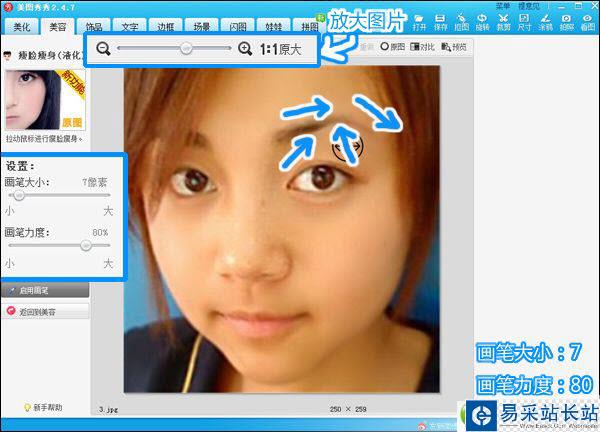Click the 提意见 feedback link
Screen dimensions: 600x432
(528, 6)
